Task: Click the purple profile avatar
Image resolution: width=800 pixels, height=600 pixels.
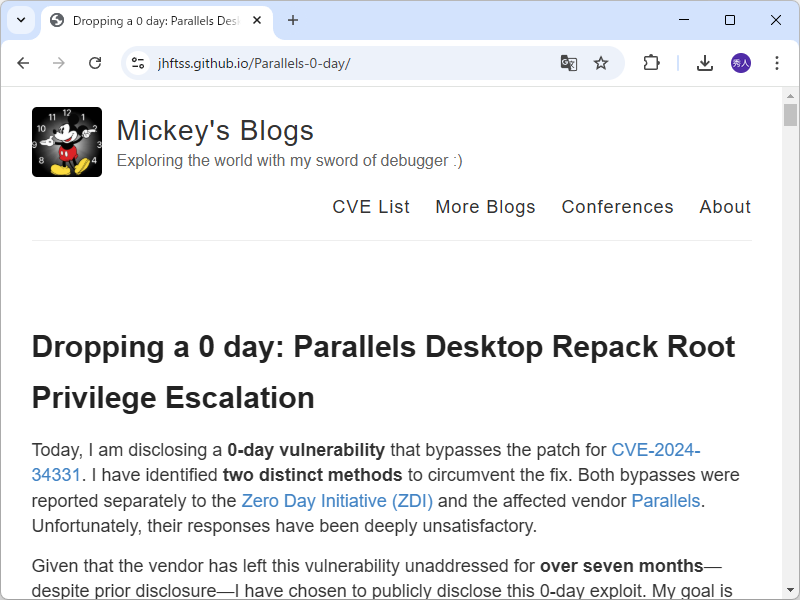Action: (741, 63)
